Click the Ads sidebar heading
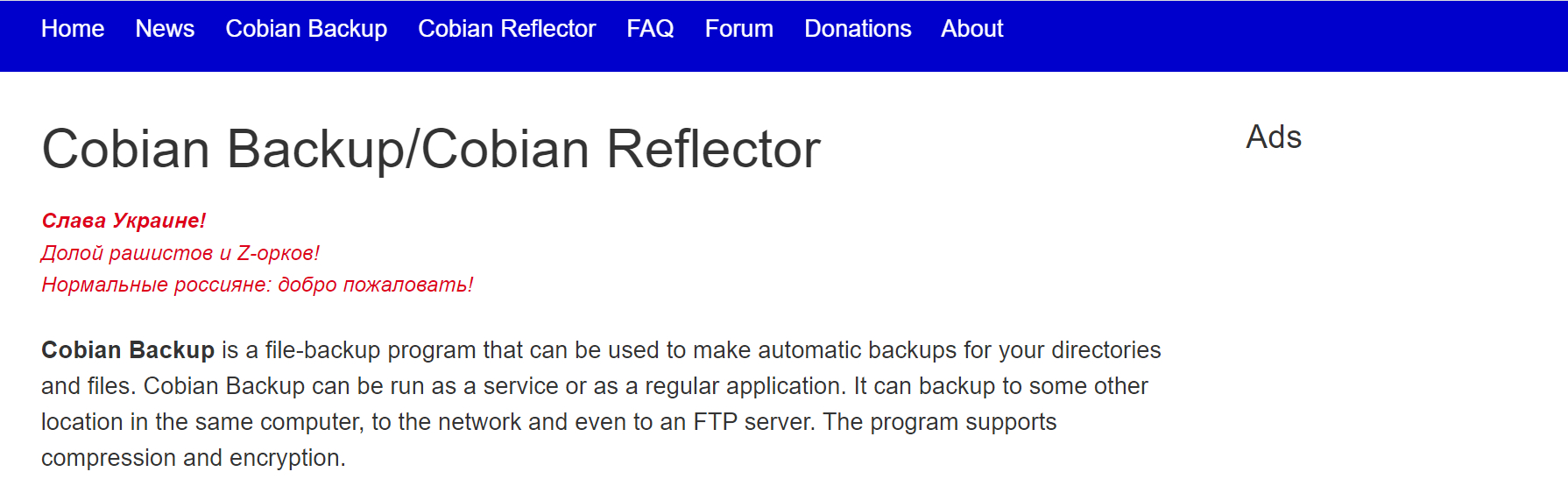 [1274, 137]
